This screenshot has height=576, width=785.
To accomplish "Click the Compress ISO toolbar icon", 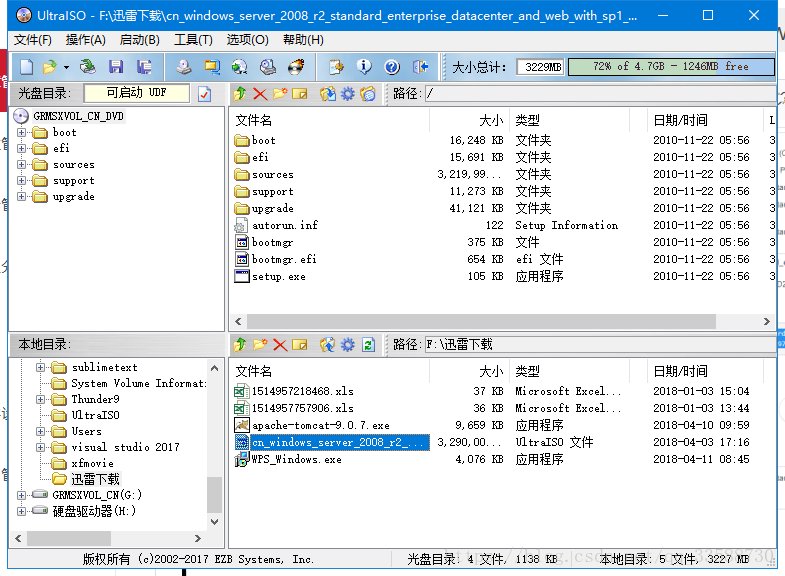I will click(x=212, y=67).
